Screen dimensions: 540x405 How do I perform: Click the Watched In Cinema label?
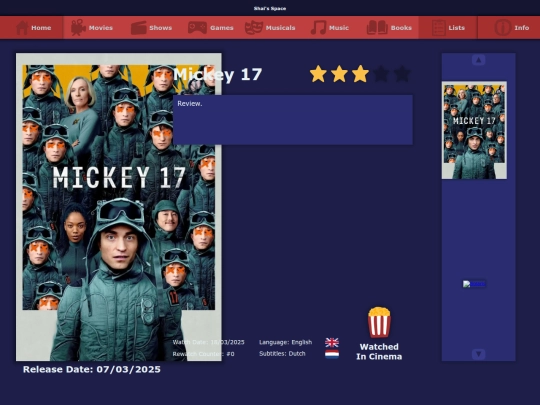coord(379,352)
